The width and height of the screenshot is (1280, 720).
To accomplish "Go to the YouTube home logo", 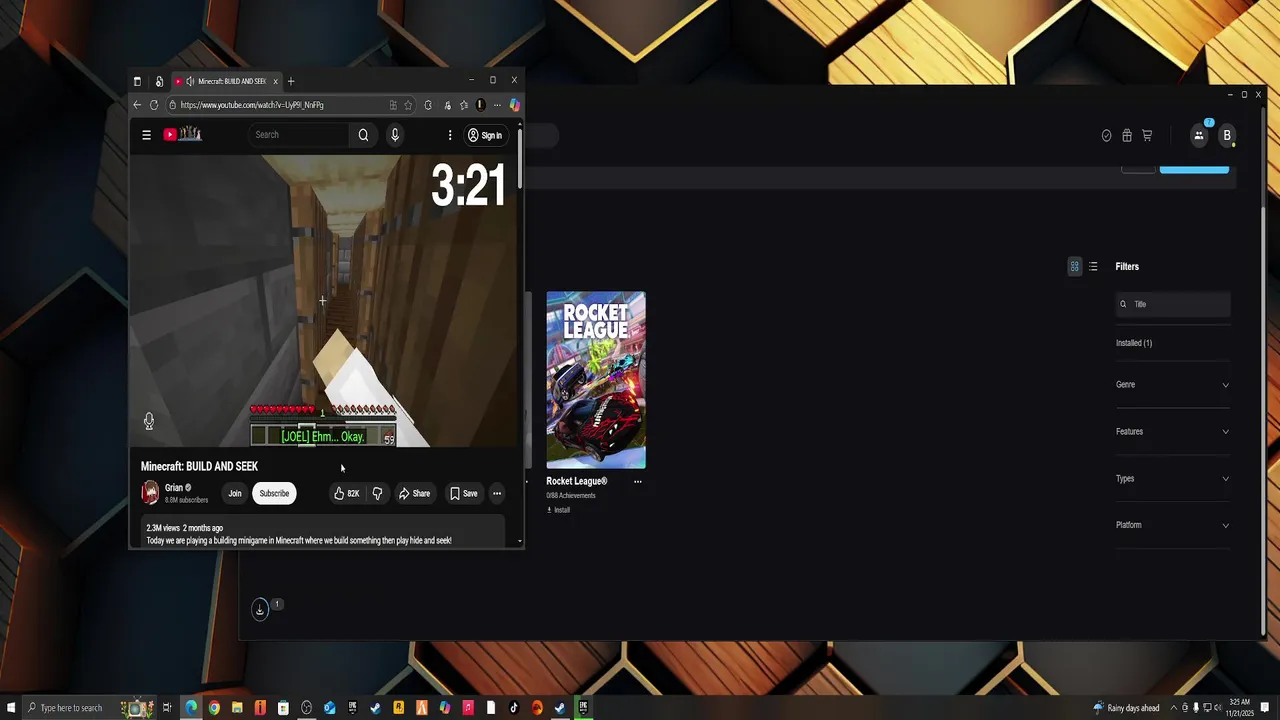I will [x=183, y=134].
